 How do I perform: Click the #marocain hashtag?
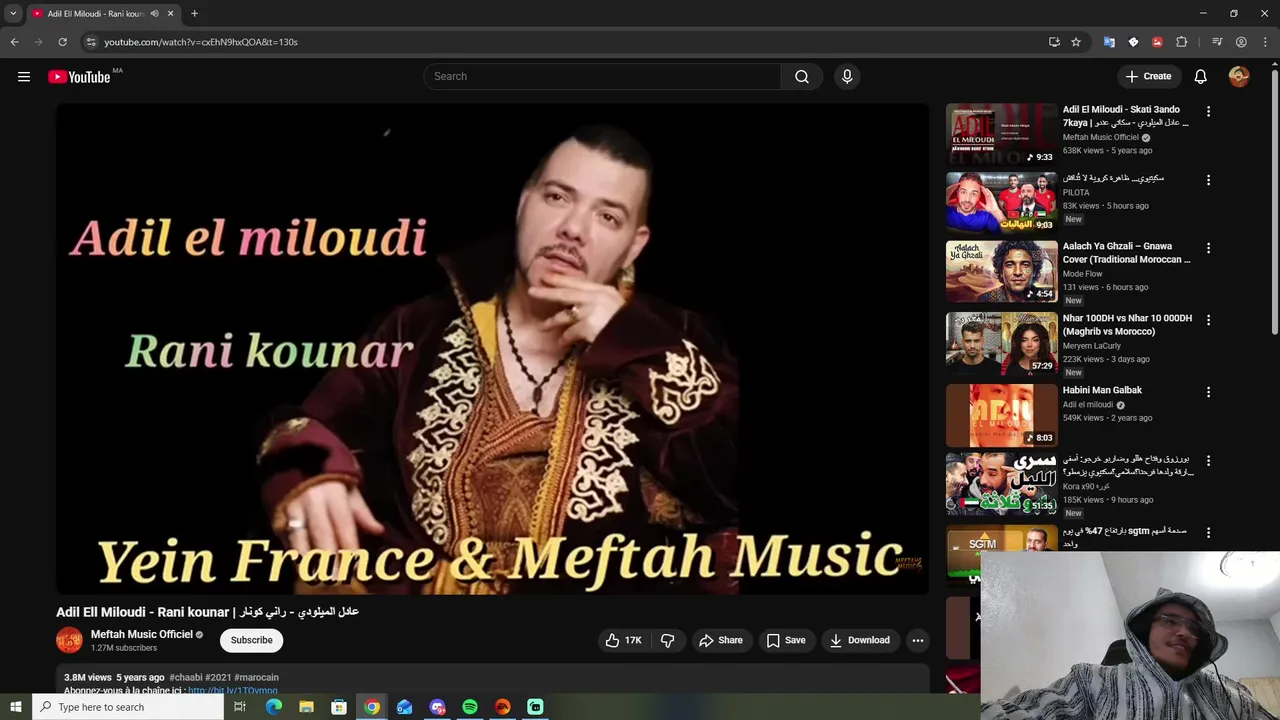pos(256,677)
